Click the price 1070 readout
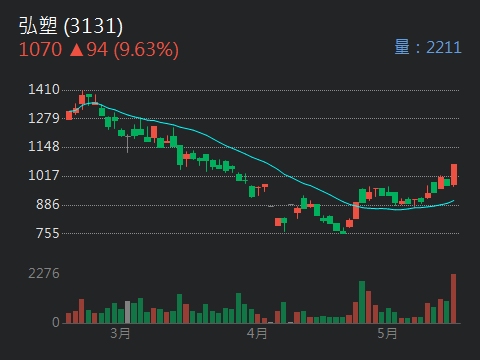 click(41, 50)
